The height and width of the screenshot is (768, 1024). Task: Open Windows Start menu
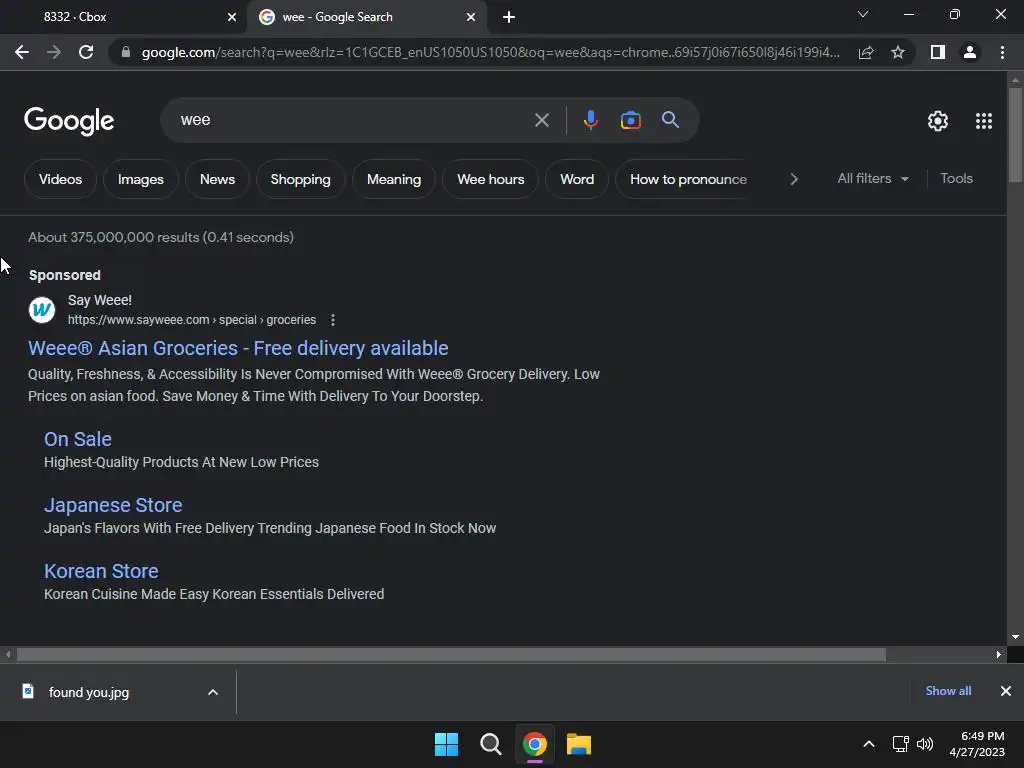446,744
